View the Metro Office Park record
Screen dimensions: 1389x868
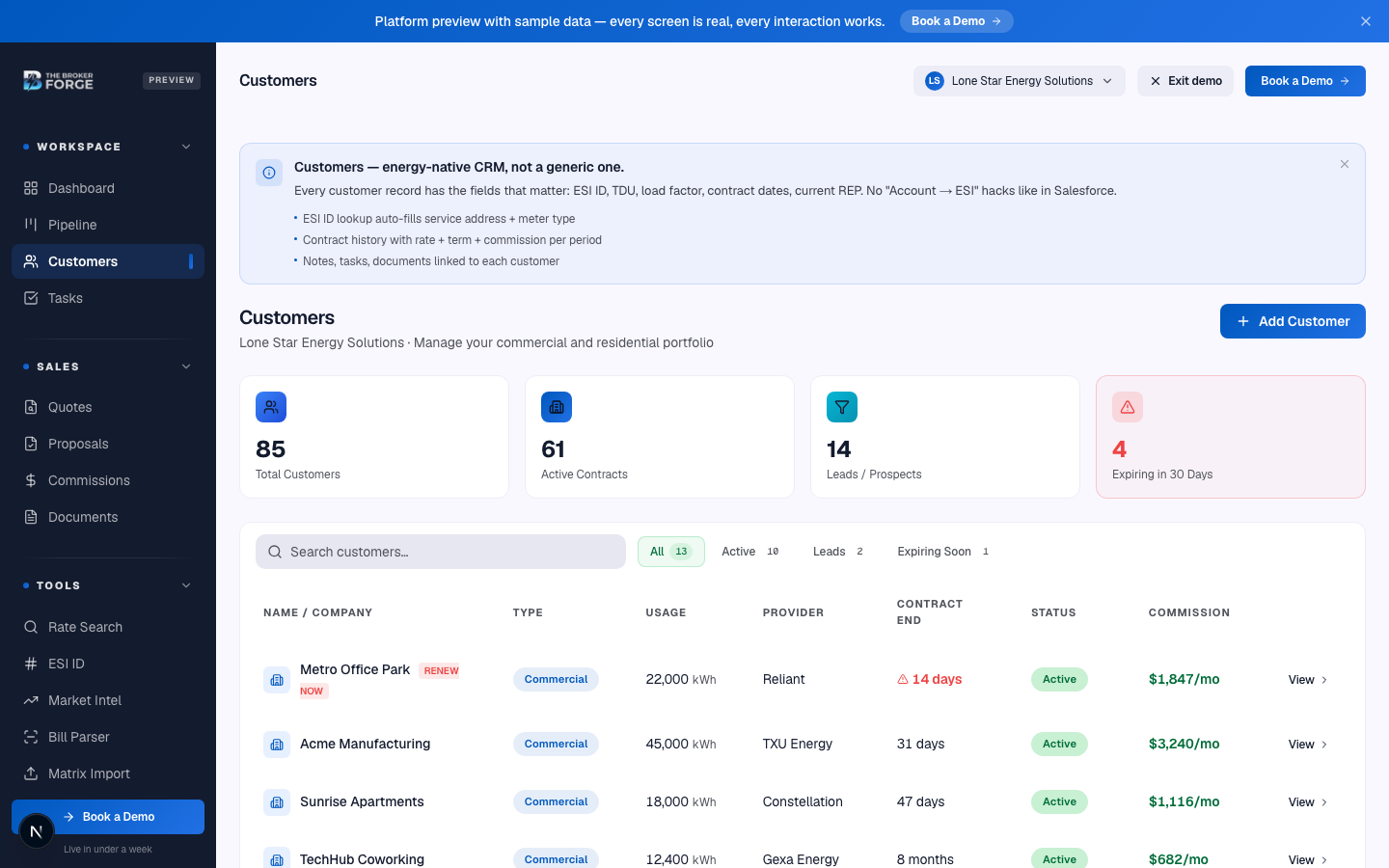[x=1308, y=680]
